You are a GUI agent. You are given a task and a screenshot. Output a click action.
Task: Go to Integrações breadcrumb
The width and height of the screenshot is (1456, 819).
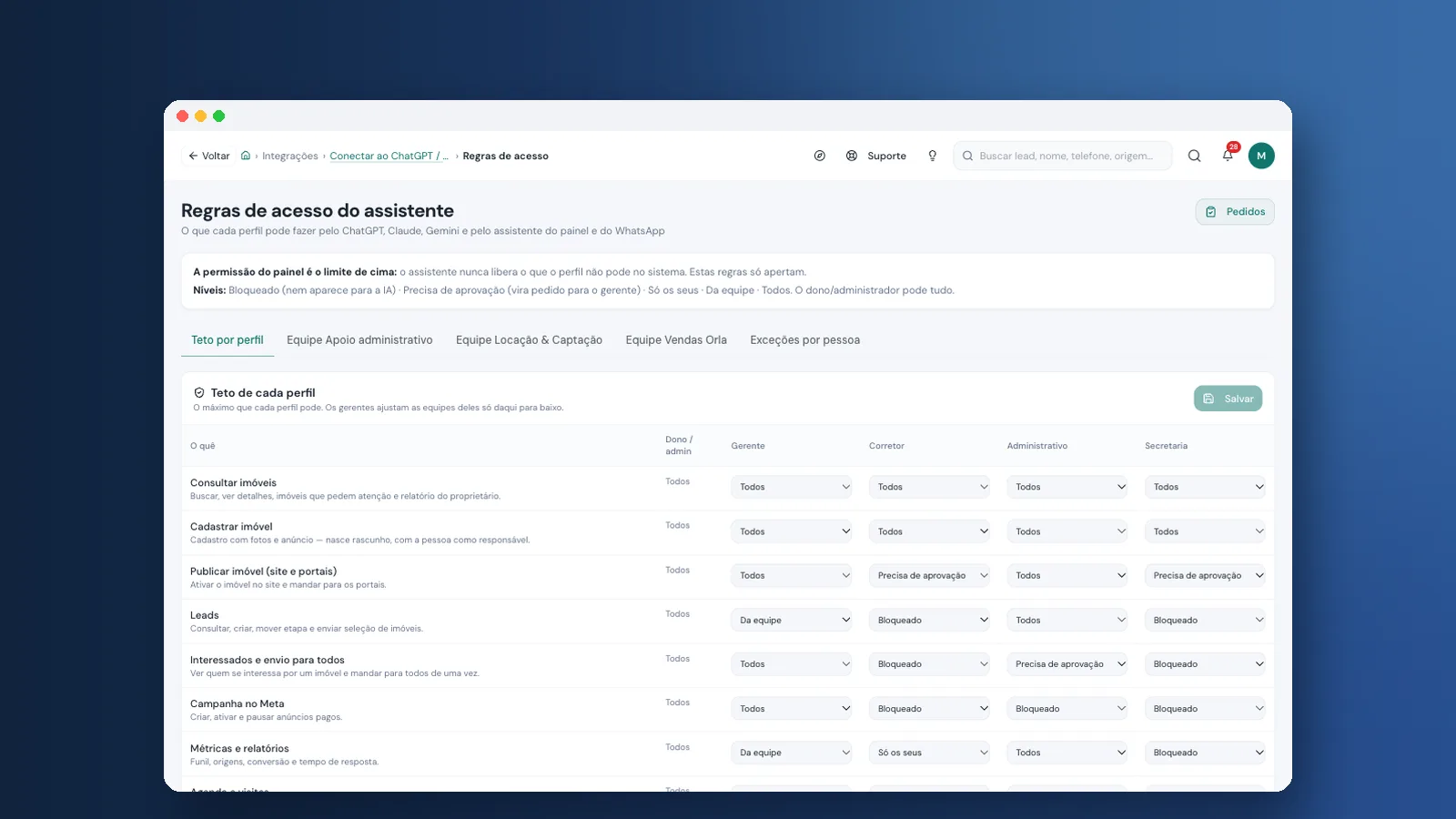[x=290, y=156]
